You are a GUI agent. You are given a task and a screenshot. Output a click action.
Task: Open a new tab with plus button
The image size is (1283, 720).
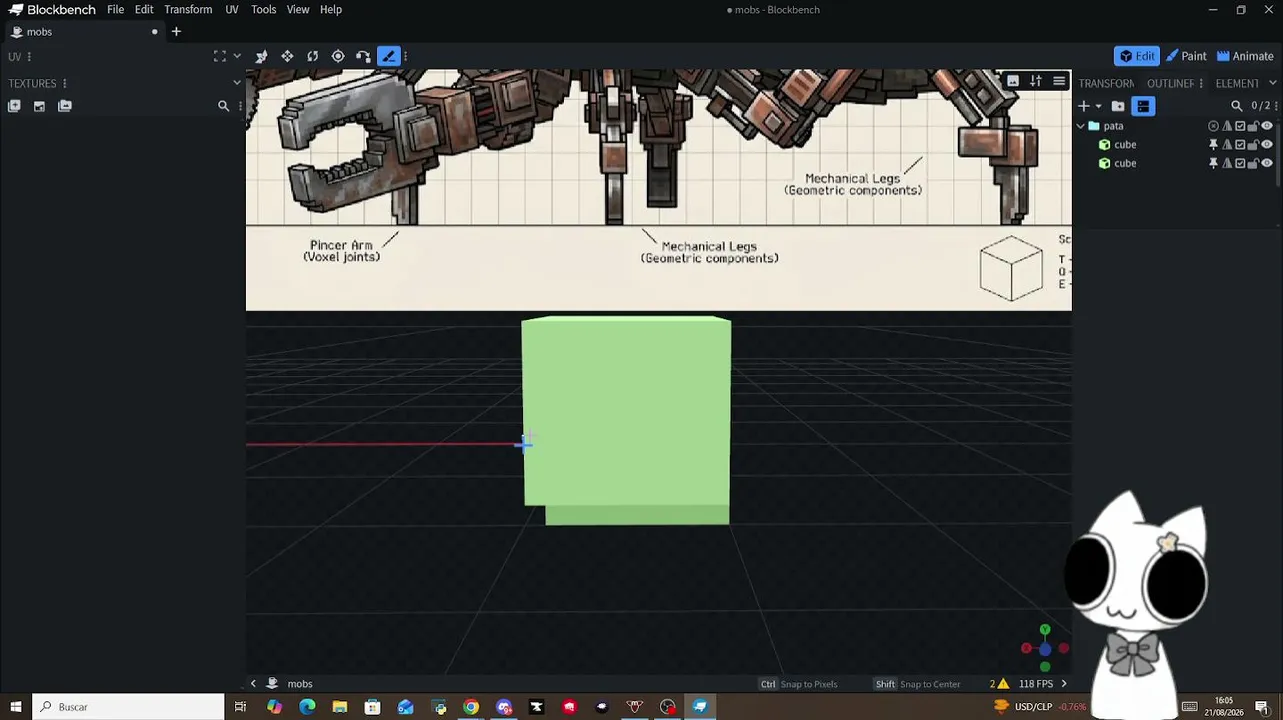(176, 32)
